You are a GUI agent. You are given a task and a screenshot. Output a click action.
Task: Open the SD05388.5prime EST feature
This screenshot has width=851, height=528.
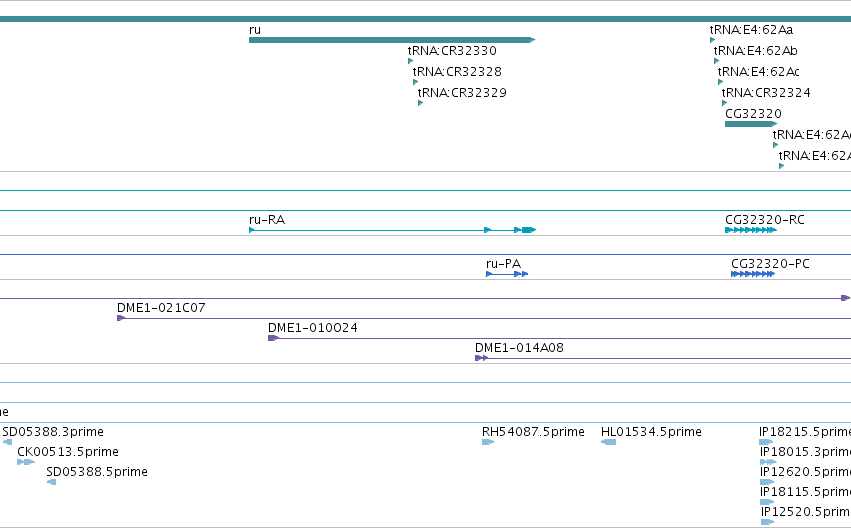coord(52,482)
